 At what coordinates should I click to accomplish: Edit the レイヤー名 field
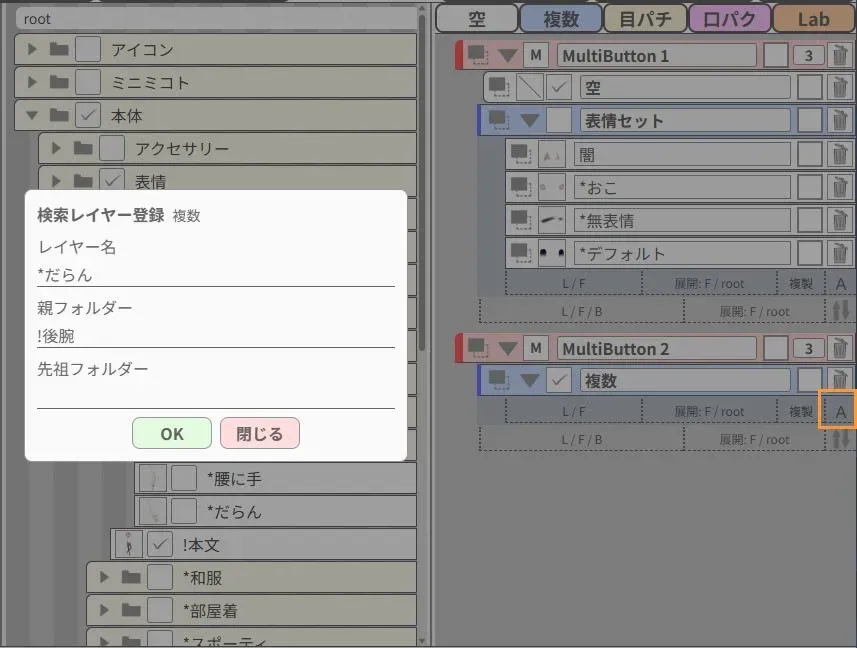[216, 275]
